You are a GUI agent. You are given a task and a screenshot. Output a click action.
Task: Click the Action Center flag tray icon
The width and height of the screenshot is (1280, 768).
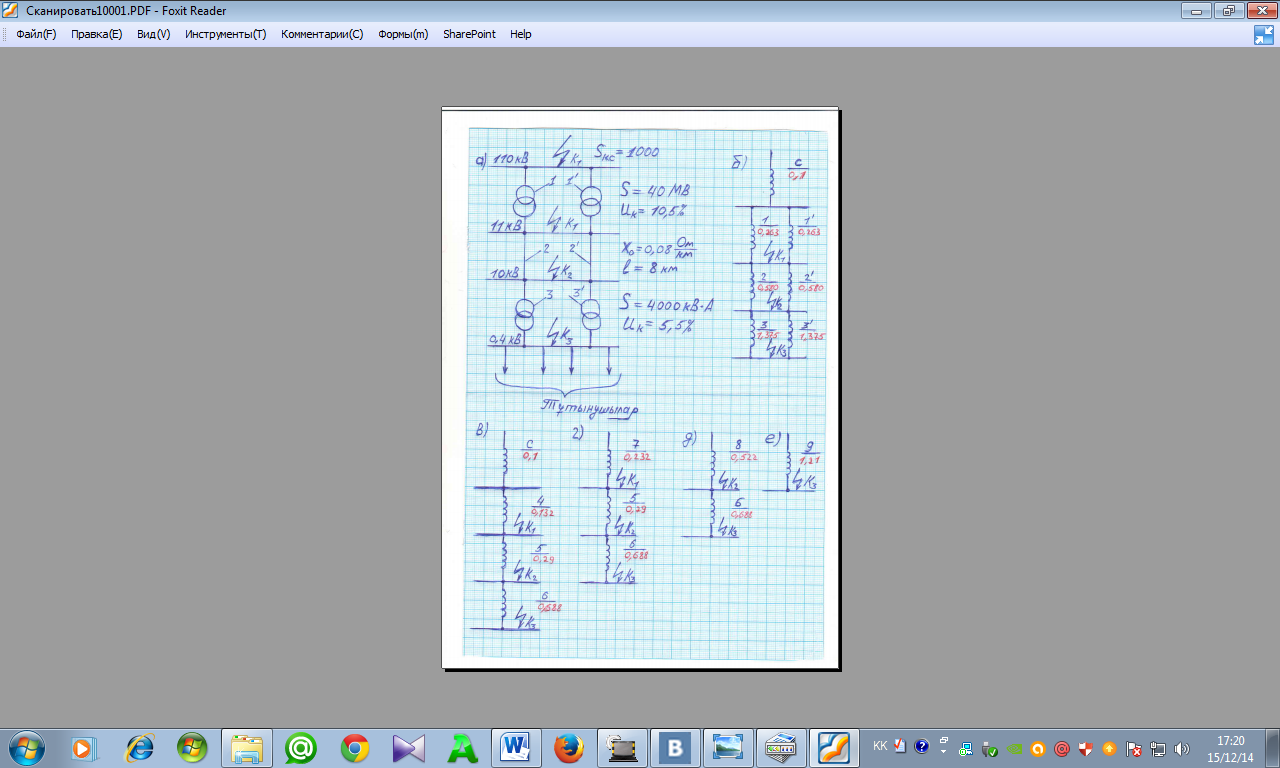coord(1134,748)
